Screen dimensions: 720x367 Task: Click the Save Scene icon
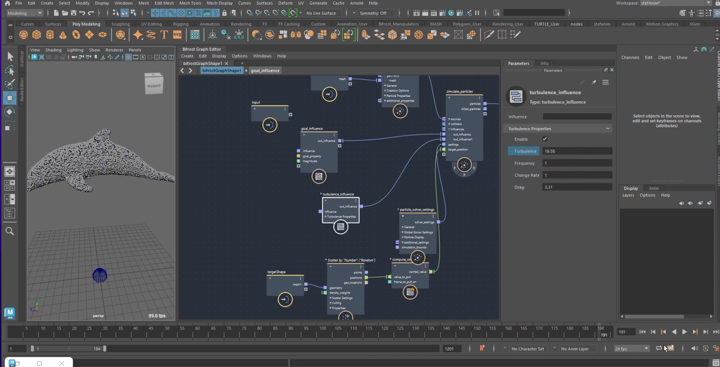[x=73, y=13]
